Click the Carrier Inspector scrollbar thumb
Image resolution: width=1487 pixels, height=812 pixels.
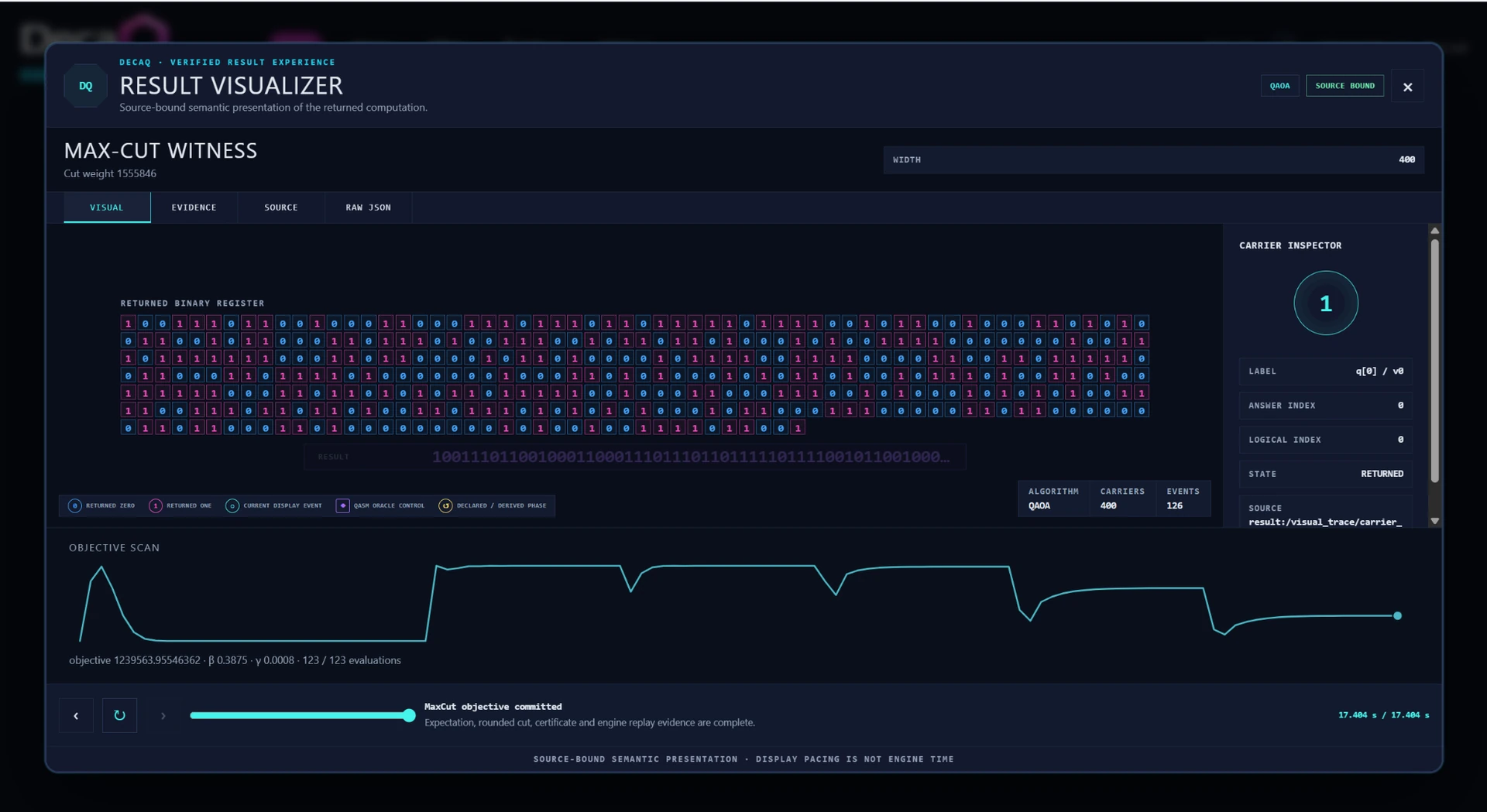click(1434, 361)
